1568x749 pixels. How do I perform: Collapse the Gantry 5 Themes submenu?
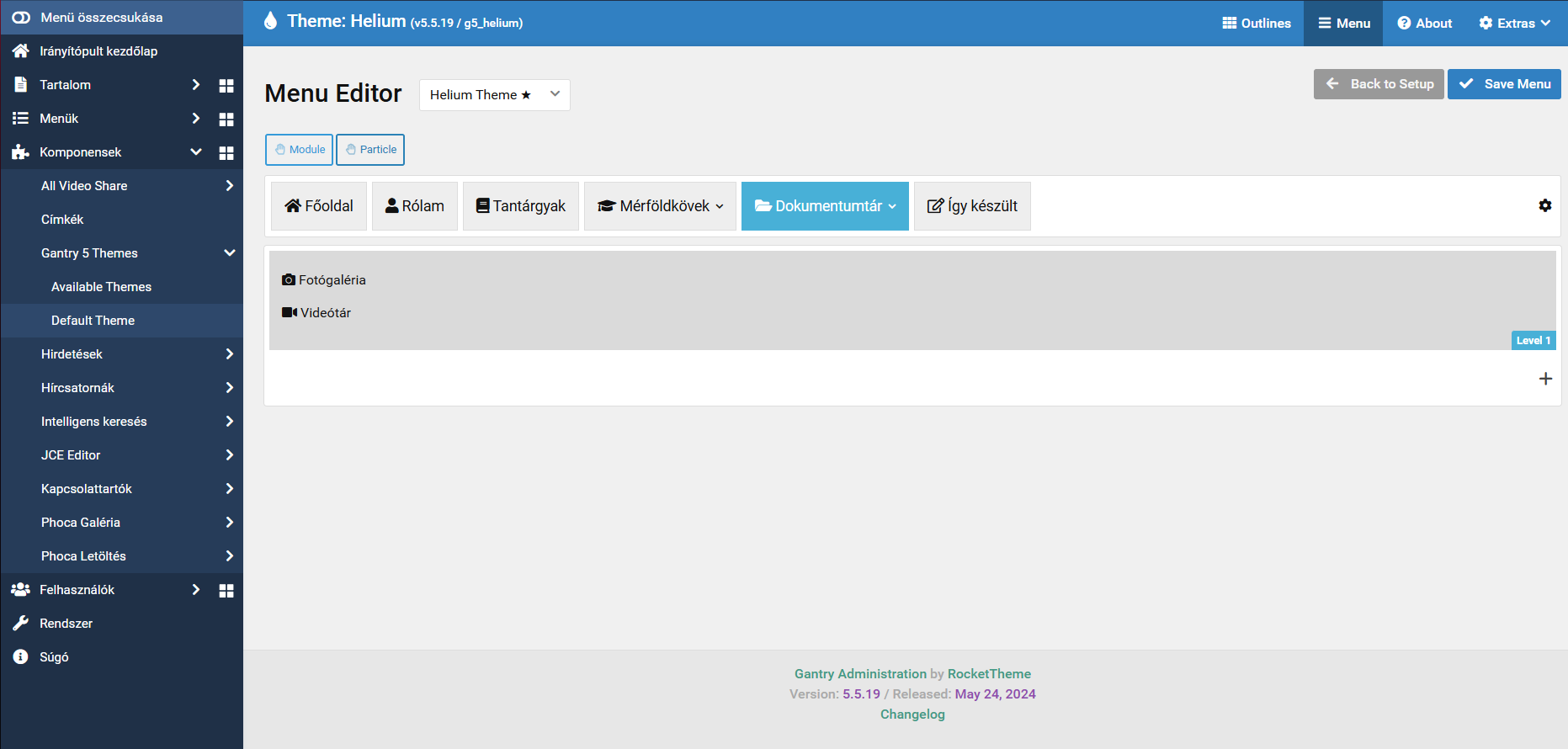point(229,252)
